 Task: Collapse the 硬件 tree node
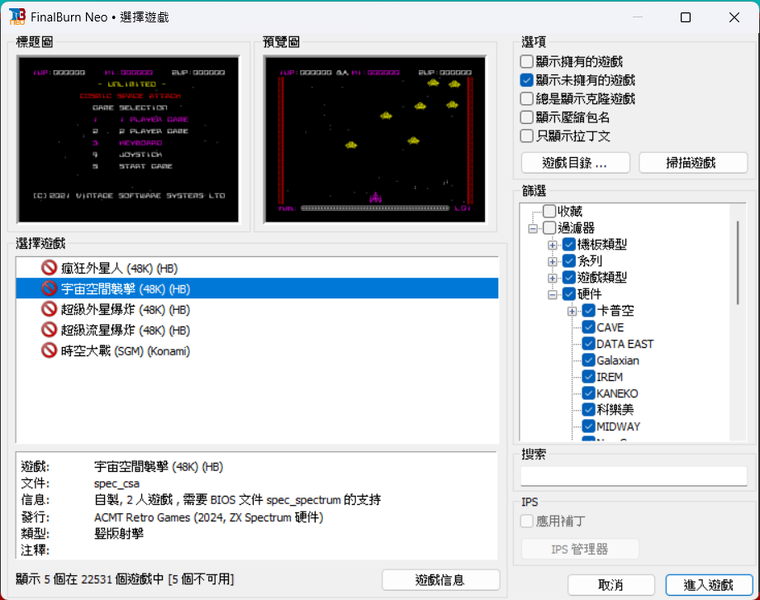pos(552,295)
